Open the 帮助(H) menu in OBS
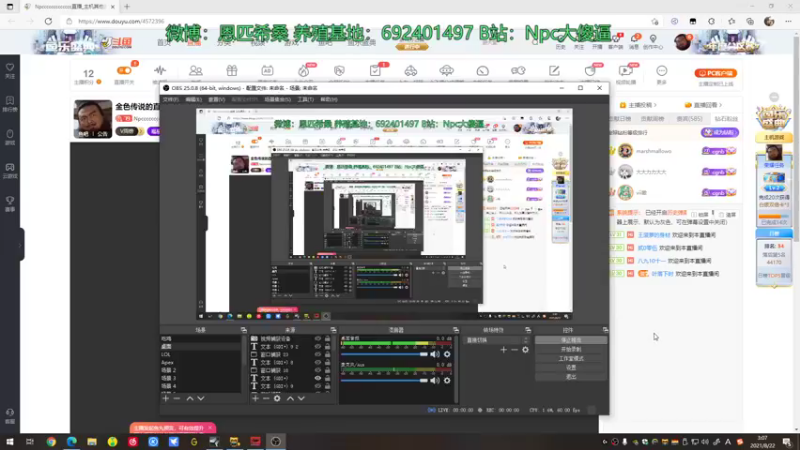 tap(329, 99)
